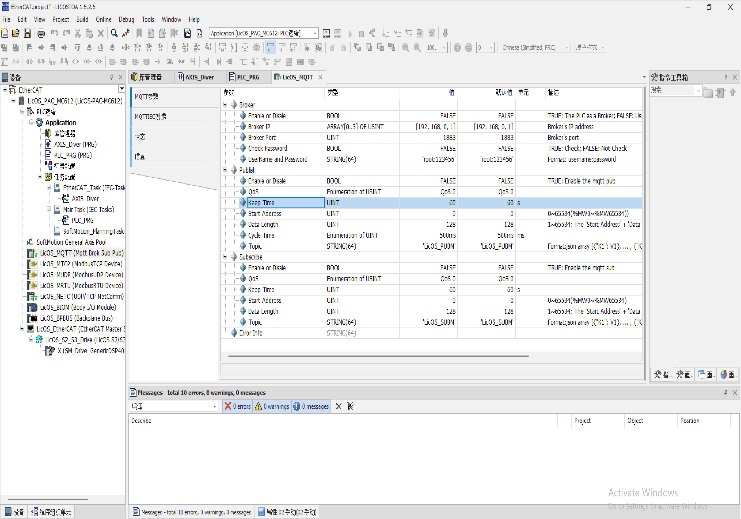Click the horizontal scrollbar under parameter table
Viewport: 741px width, 519px height.
(378, 356)
